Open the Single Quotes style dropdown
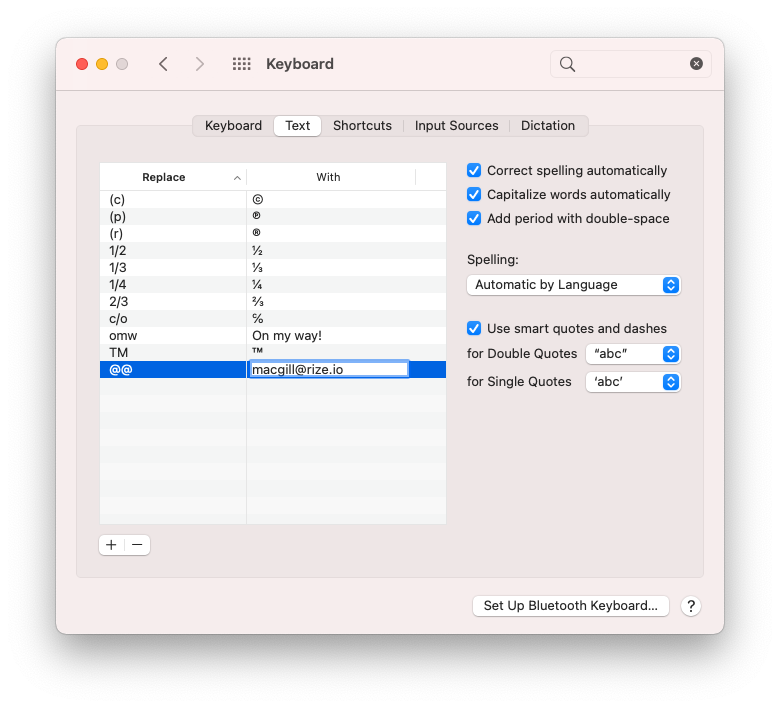780x708 pixels. [633, 382]
